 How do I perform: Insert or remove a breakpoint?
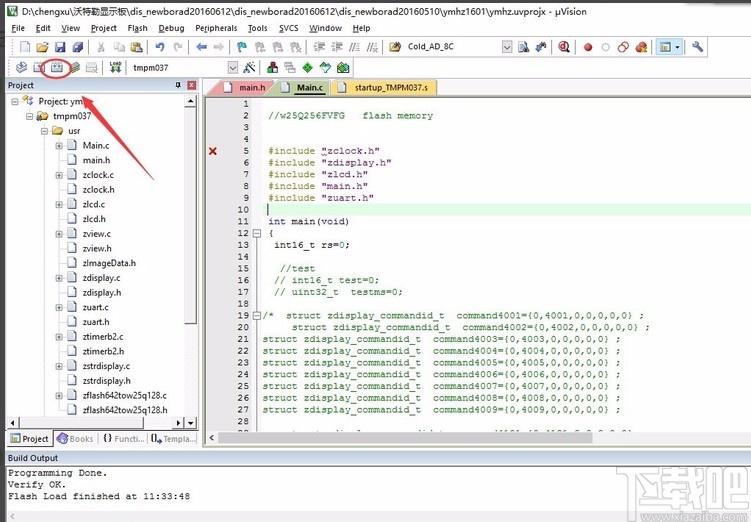tap(588, 47)
